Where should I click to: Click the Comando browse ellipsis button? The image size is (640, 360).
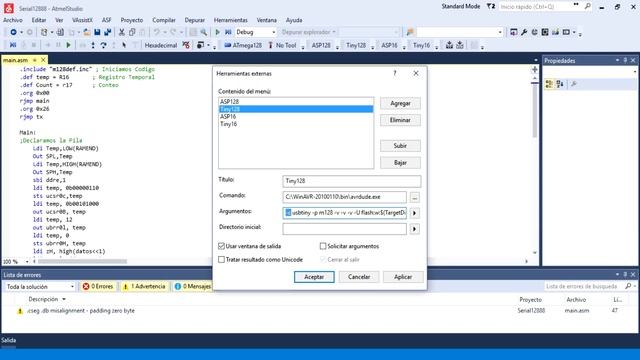click(x=414, y=197)
